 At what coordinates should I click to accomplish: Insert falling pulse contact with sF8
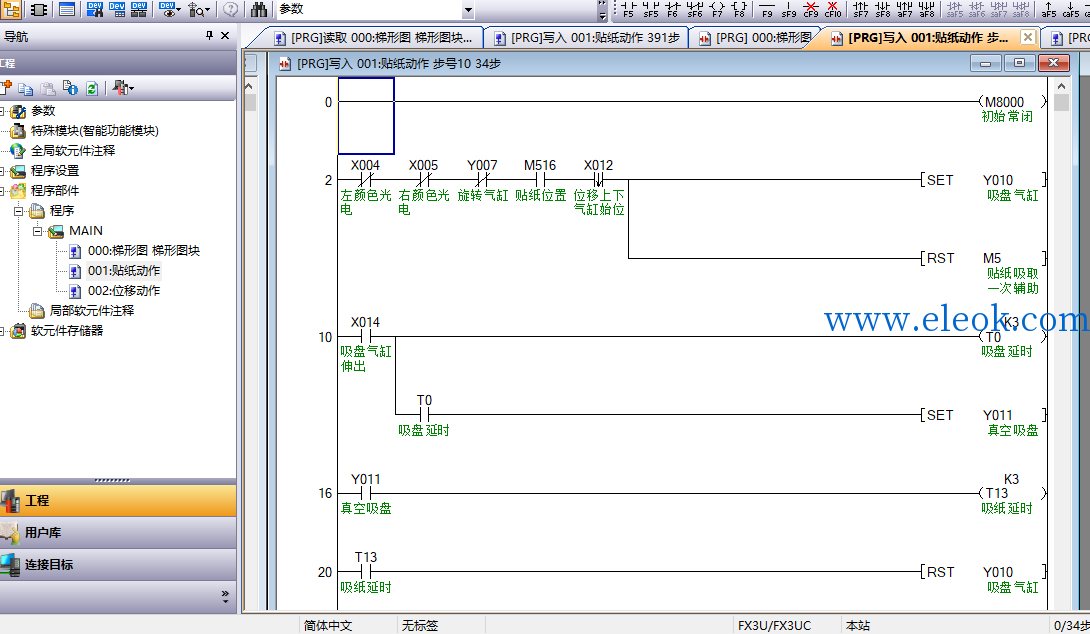(x=883, y=9)
